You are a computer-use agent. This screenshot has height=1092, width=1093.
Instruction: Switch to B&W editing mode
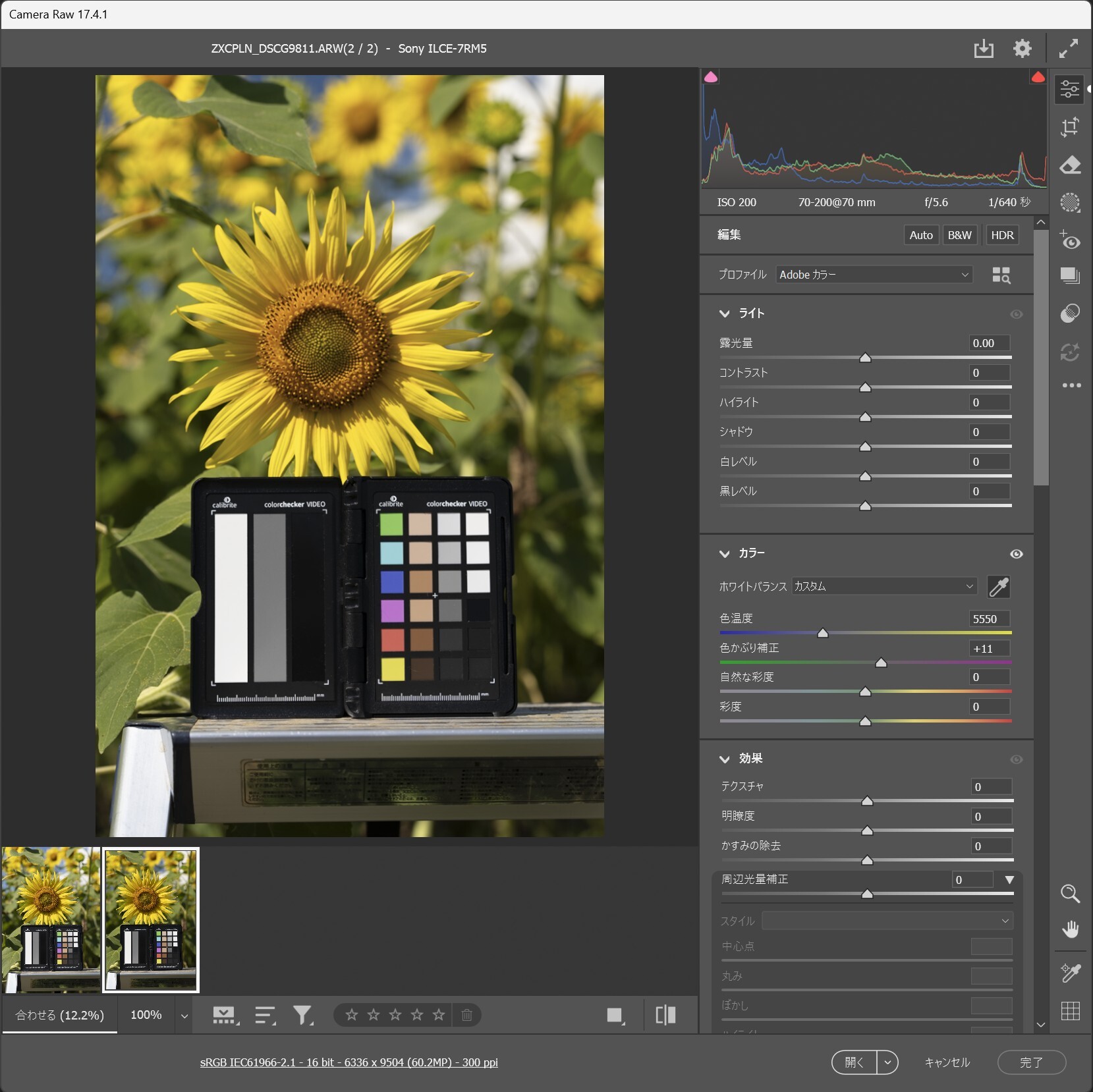(959, 234)
